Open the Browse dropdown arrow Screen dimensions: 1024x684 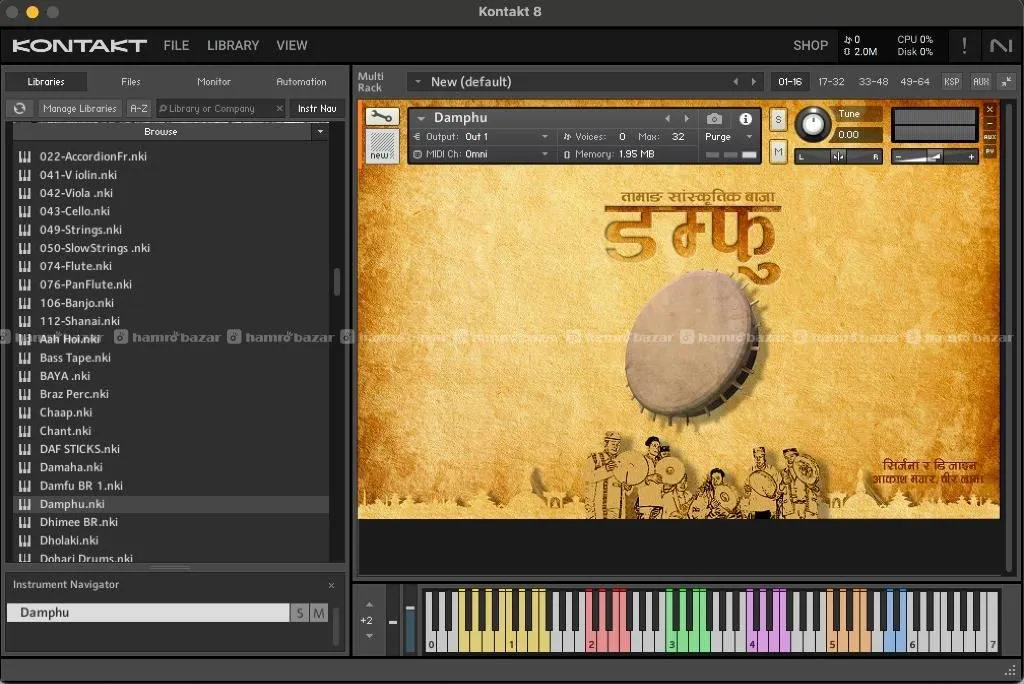[320, 131]
